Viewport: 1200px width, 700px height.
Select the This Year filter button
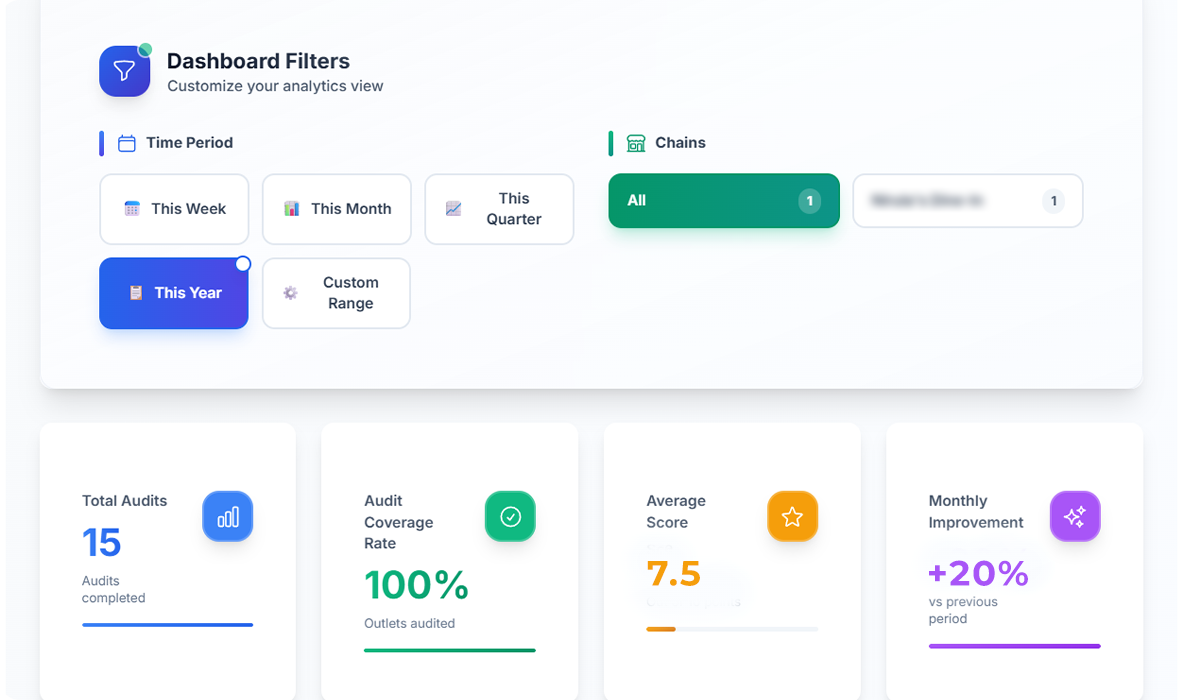174,293
